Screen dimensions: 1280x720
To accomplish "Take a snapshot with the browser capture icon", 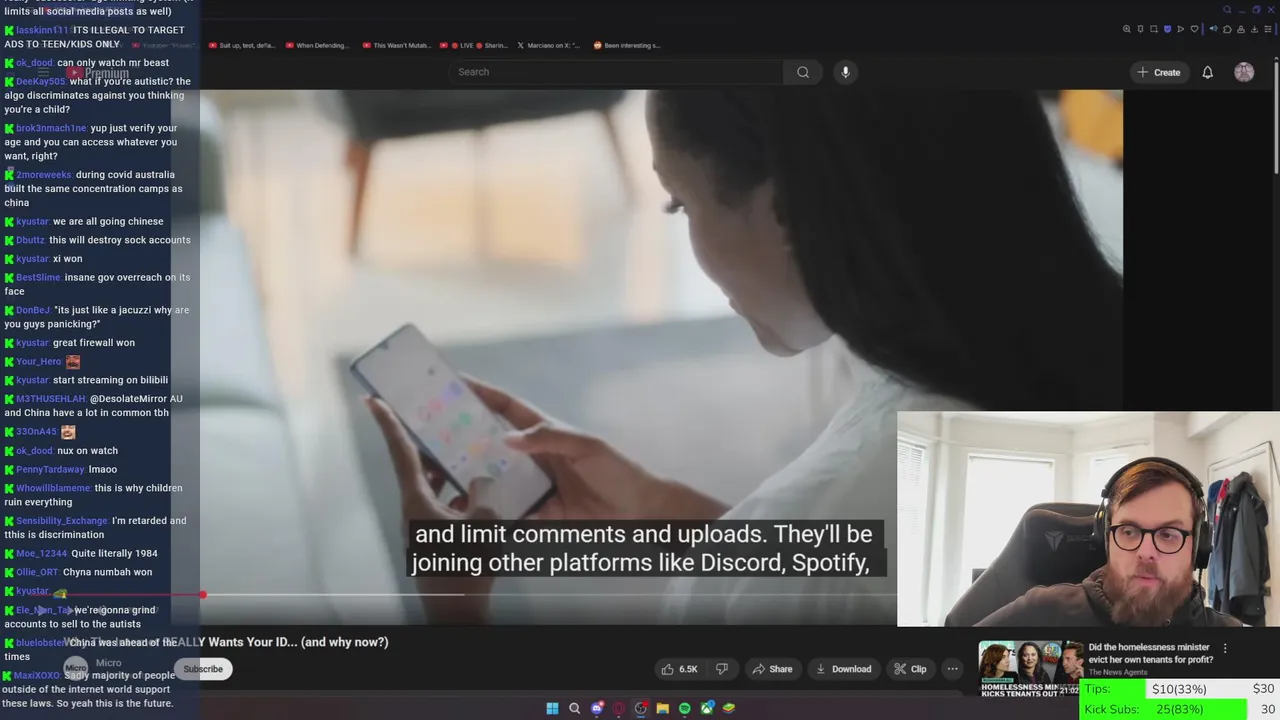I will [x=1154, y=29].
